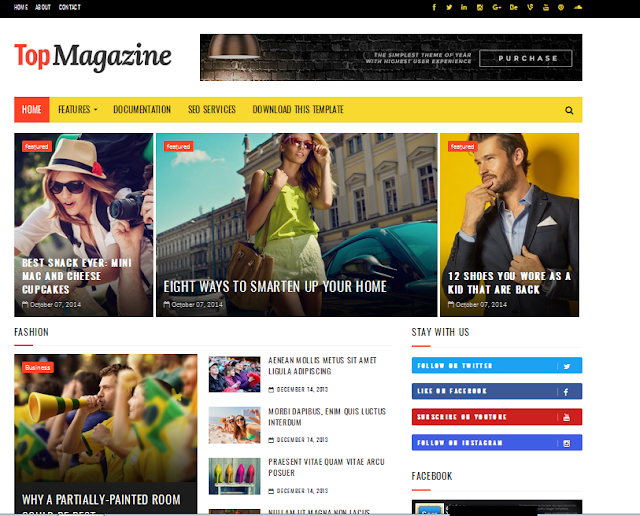The image size is (640, 516).
Task: Click the Subscribe on YouTube button
Action: [x=497, y=417]
